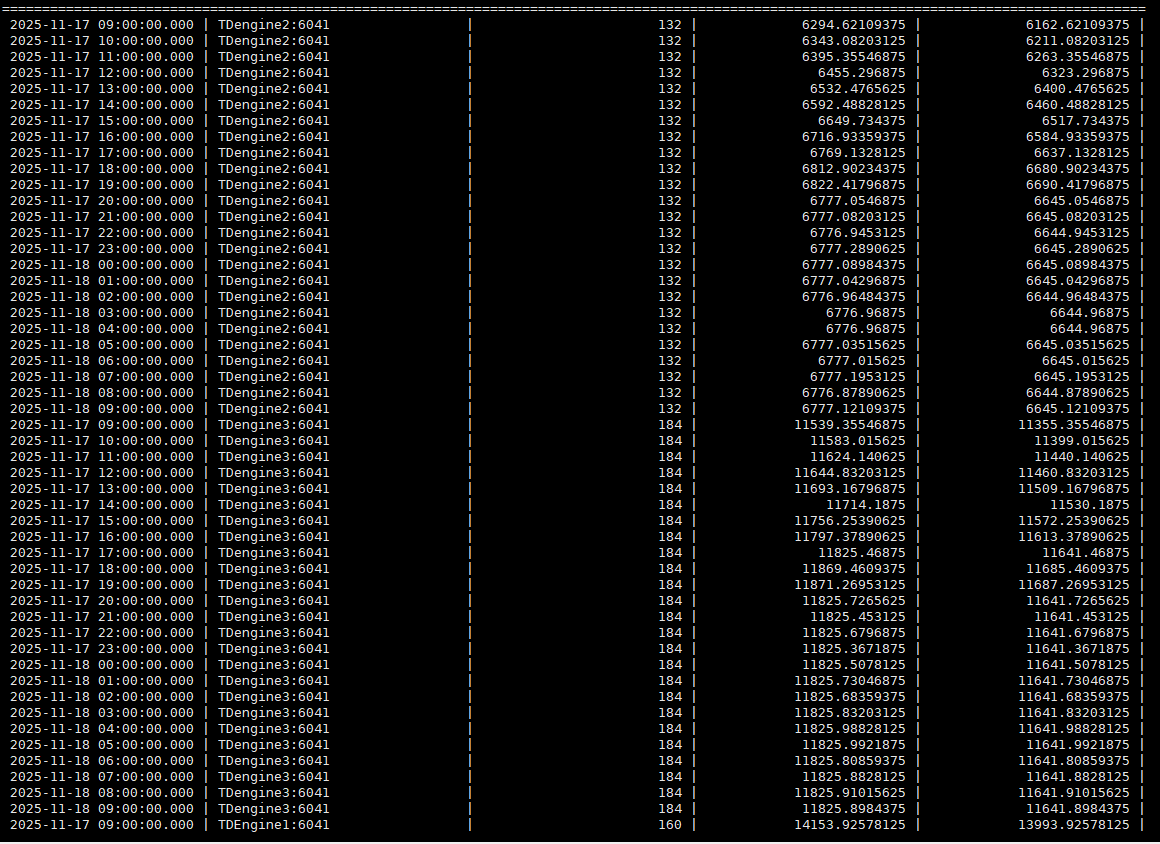Click TDengine3:6041 in the 2025-11-17 09:00 row
The image size is (1160, 844).
273,425
